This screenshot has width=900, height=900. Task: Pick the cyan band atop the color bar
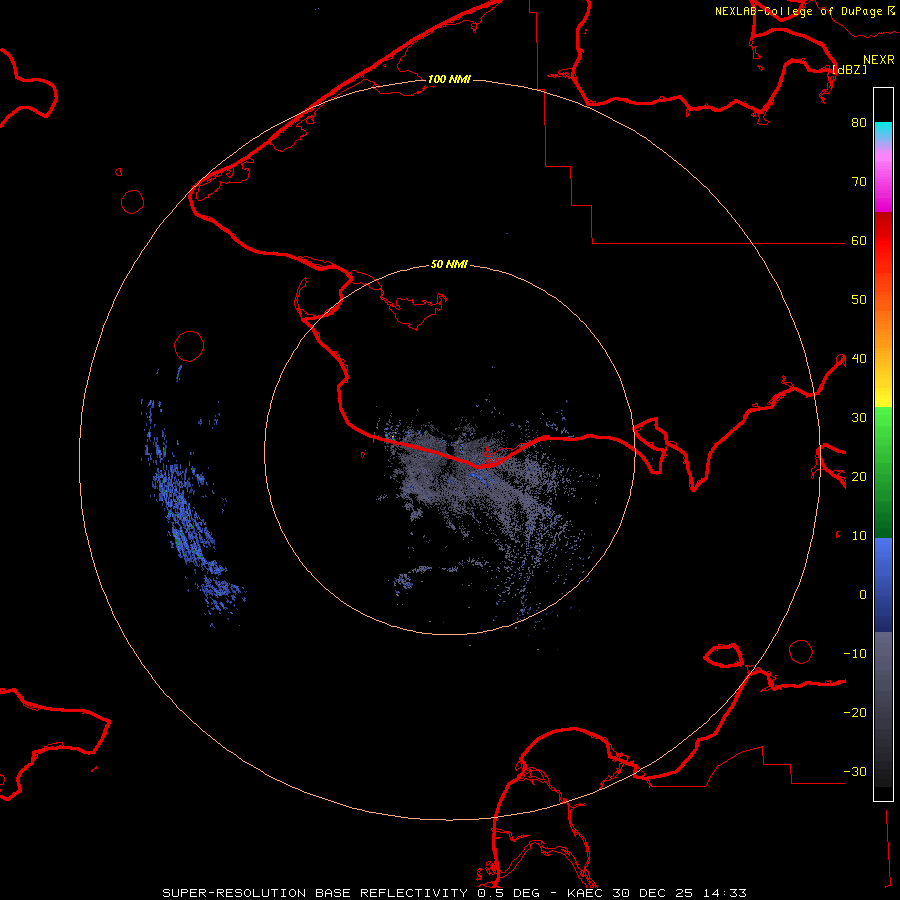click(x=883, y=131)
